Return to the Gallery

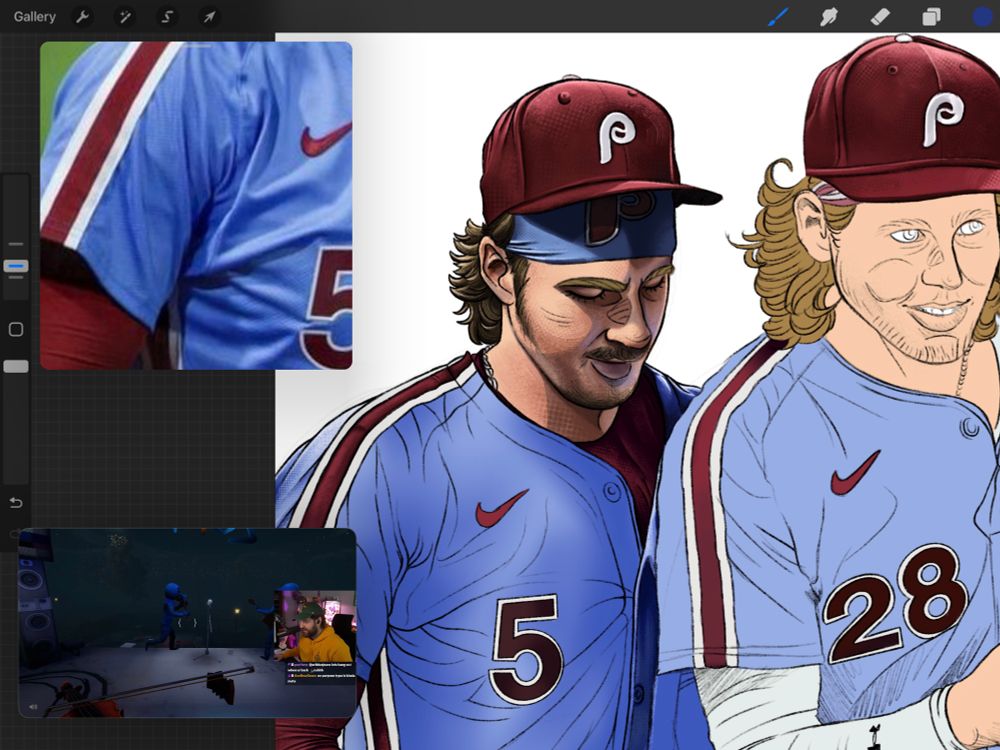34,17
